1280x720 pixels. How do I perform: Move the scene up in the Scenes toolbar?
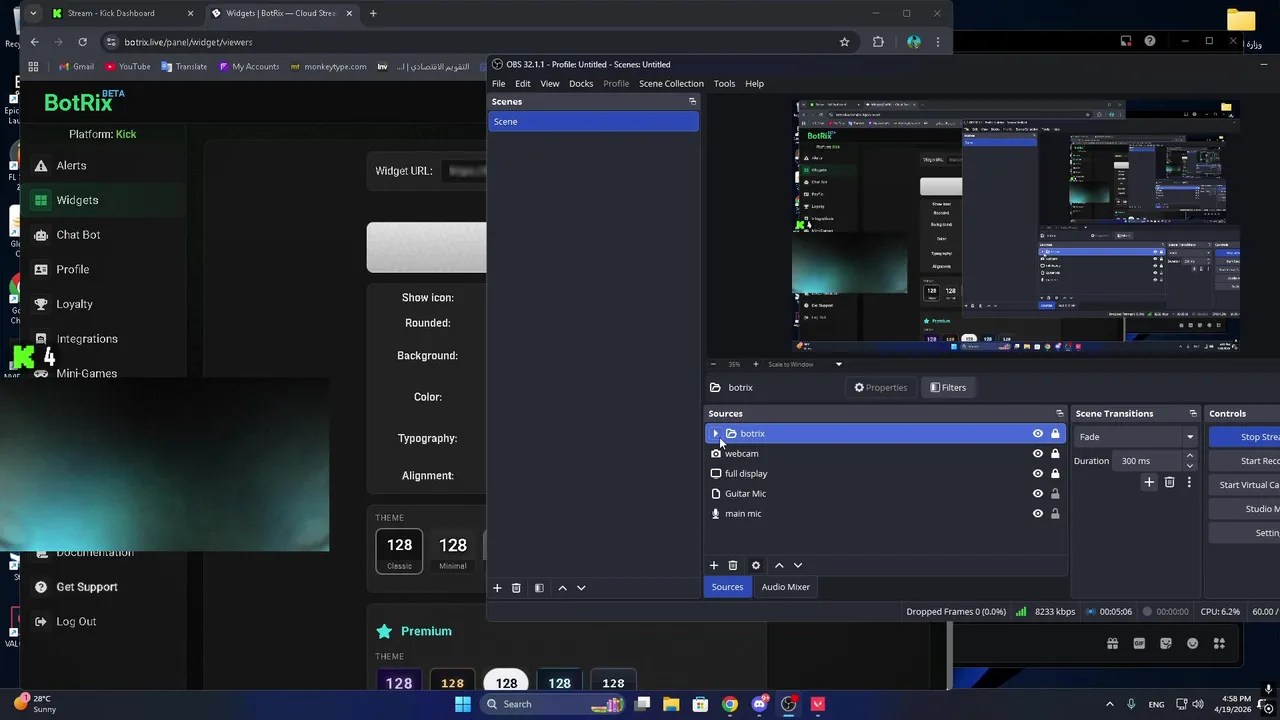pos(562,588)
